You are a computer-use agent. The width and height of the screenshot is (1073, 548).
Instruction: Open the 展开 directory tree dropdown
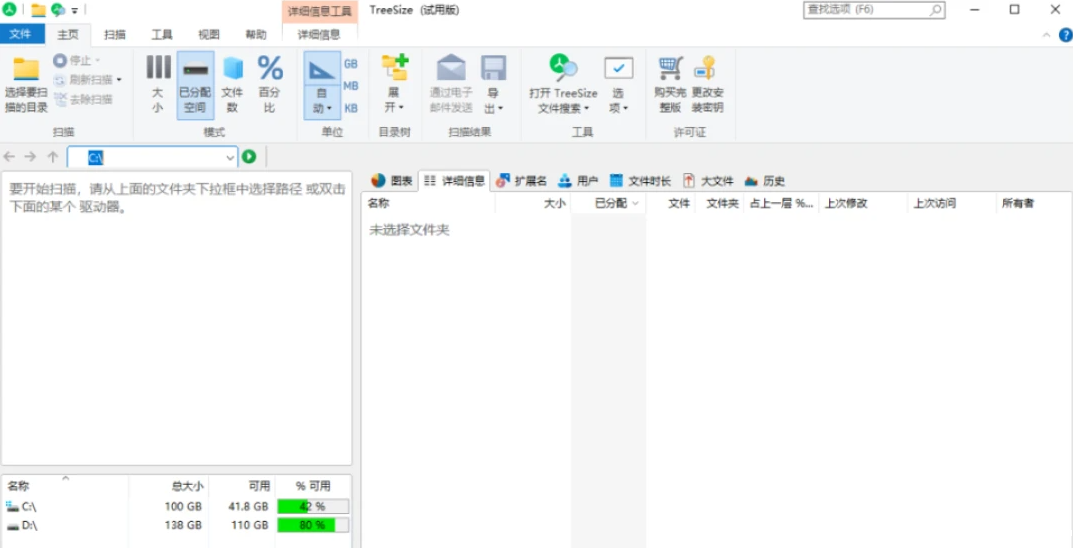(395, 85)
